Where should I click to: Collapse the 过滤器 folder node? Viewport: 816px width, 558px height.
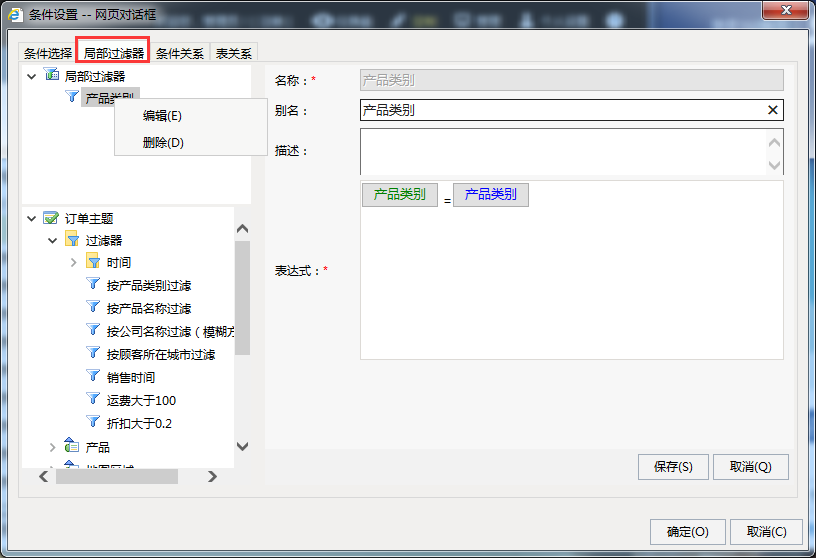[x=53, y=240]
